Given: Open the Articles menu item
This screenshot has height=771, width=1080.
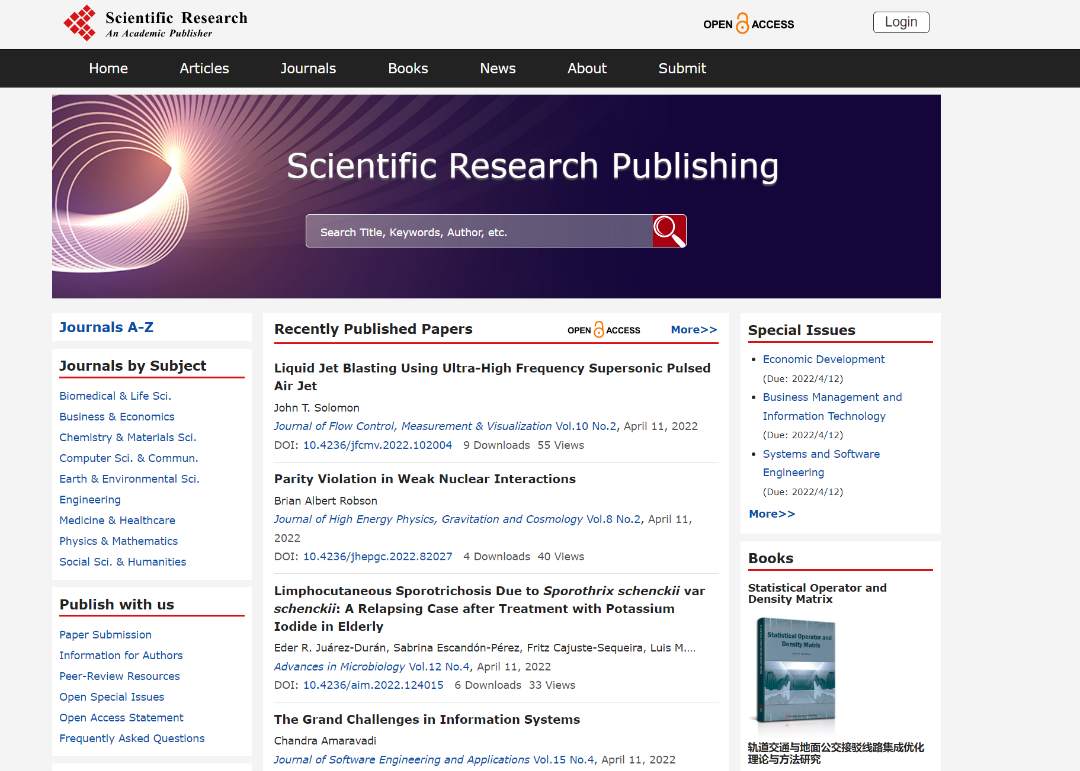Looking at the screenshot, I should tap(205, 68).
